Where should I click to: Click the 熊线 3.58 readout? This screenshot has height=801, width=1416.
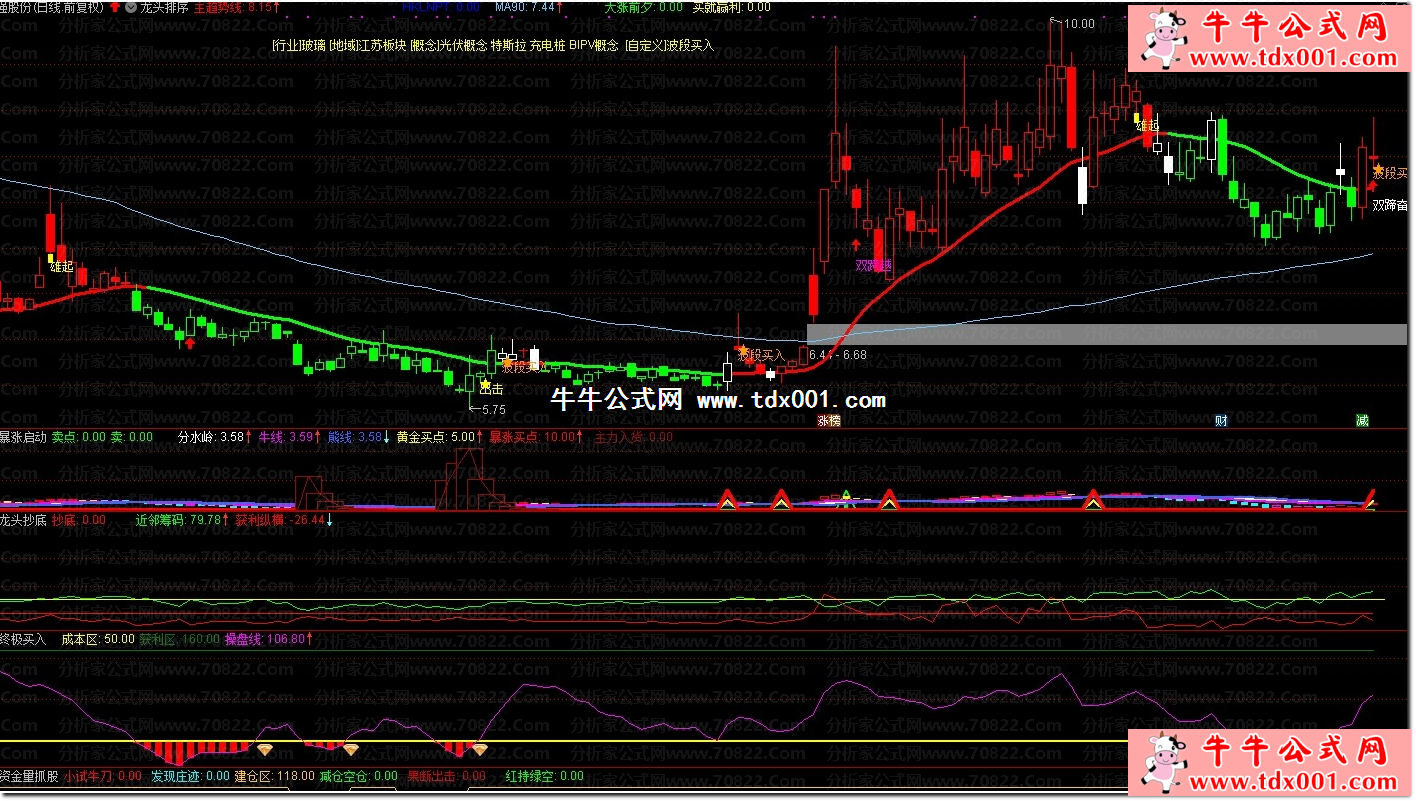pos(359,437)
